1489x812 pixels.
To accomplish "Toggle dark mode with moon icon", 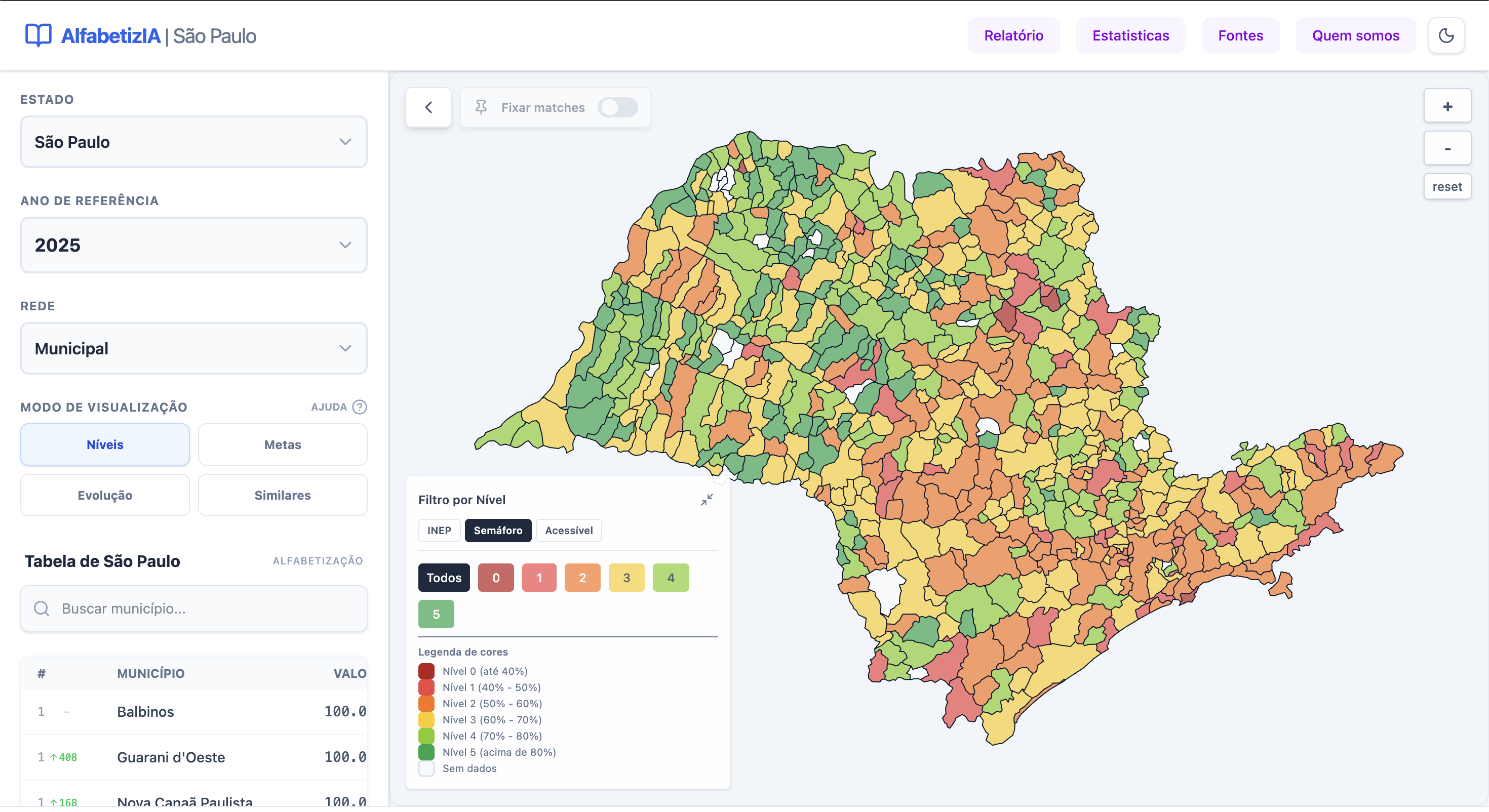I will 1445,36.
